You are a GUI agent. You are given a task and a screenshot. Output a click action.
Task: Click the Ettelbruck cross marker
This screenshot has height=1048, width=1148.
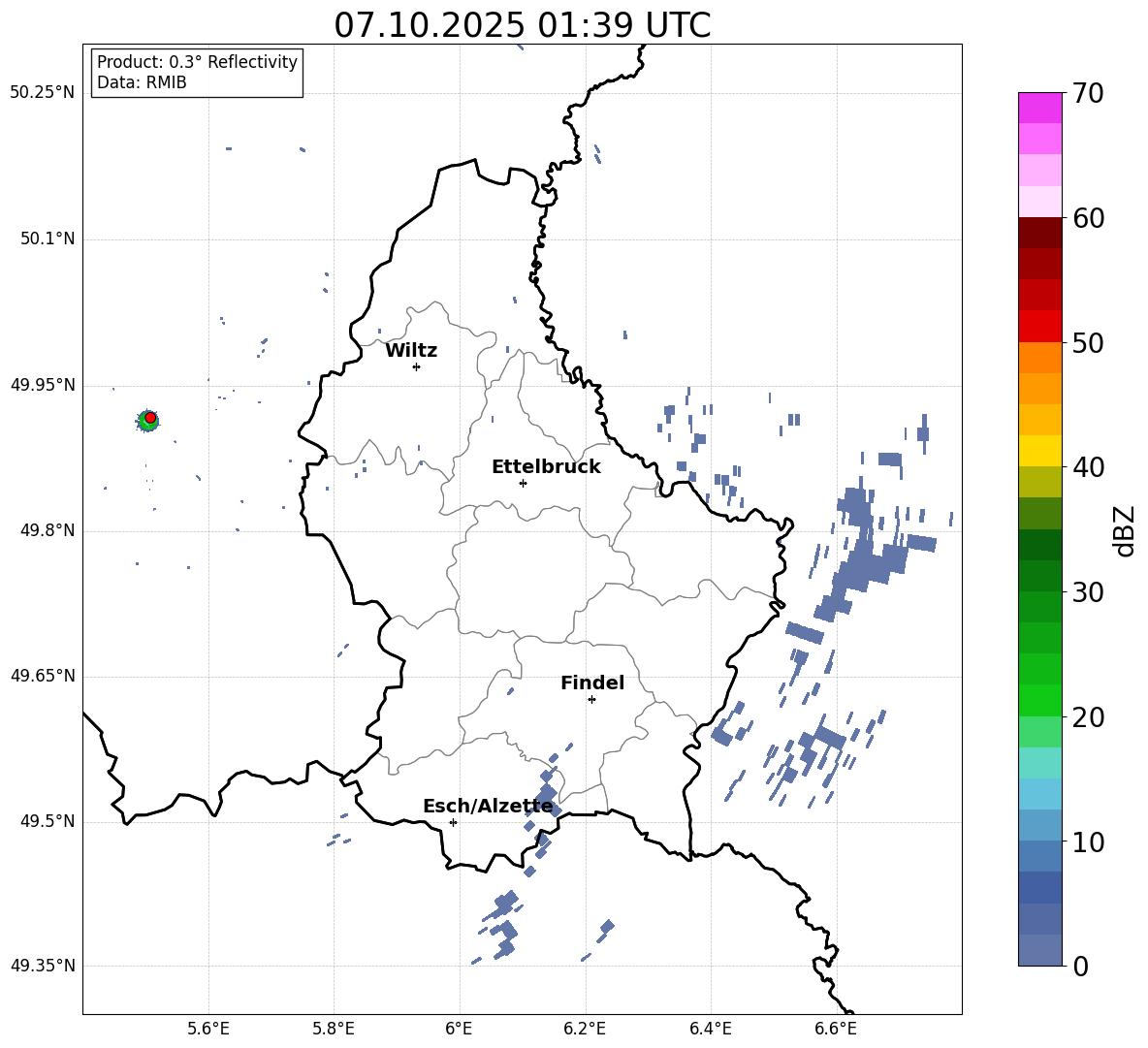click(523, 483)
